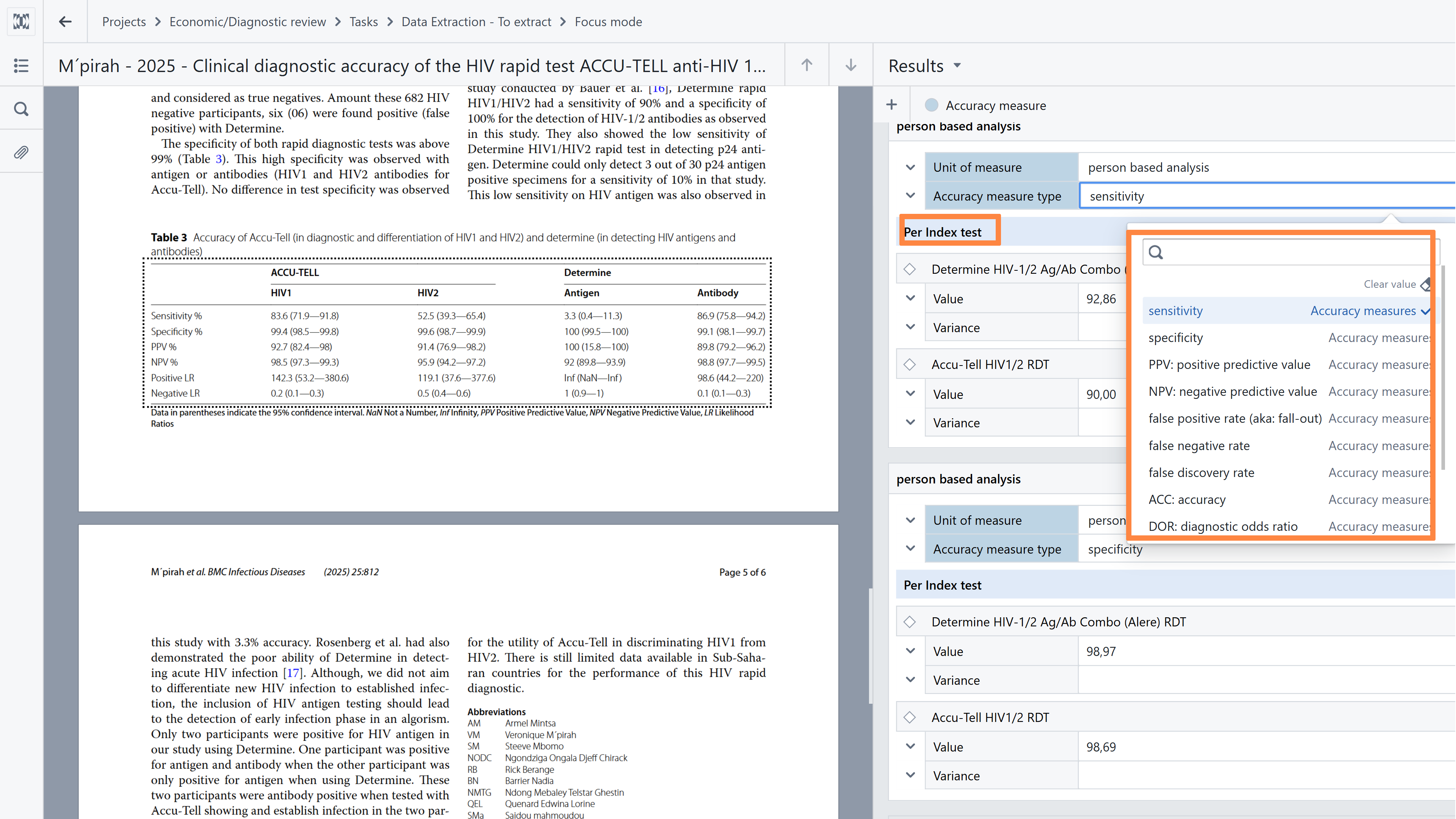Click the Value field showing 98,97
1456x819 pixels.
[x=1267, y=651]
